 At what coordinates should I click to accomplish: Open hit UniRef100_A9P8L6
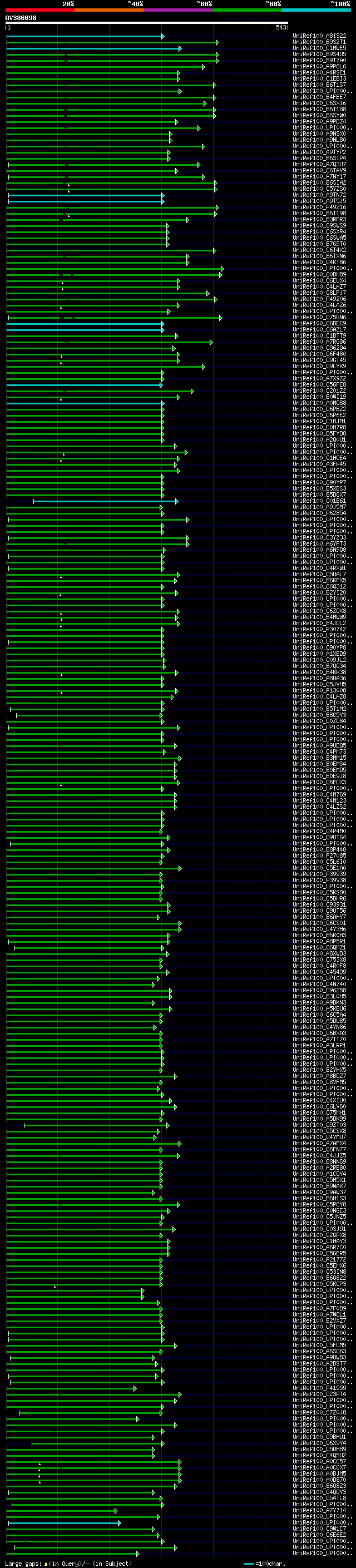[319, 66]
